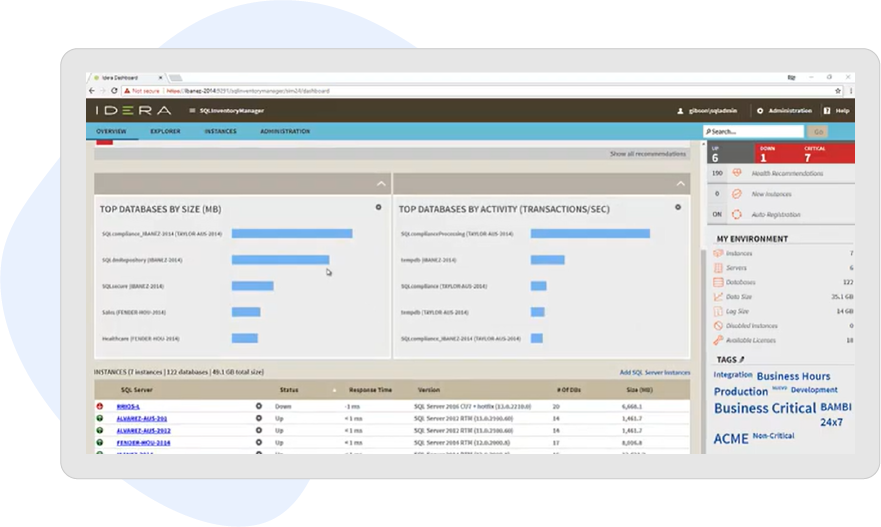Open Health Recommendations heart icon
The height and width of the screenshot is (527, 881).
click(x=737, y=173)
